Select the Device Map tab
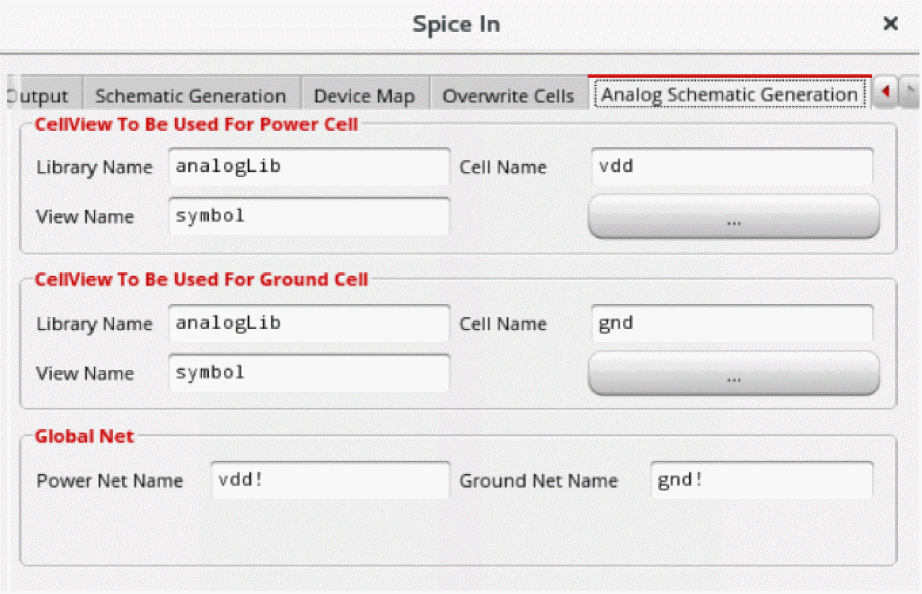The image size is (922, 594). pyautogui.click(x=364, y=96)
